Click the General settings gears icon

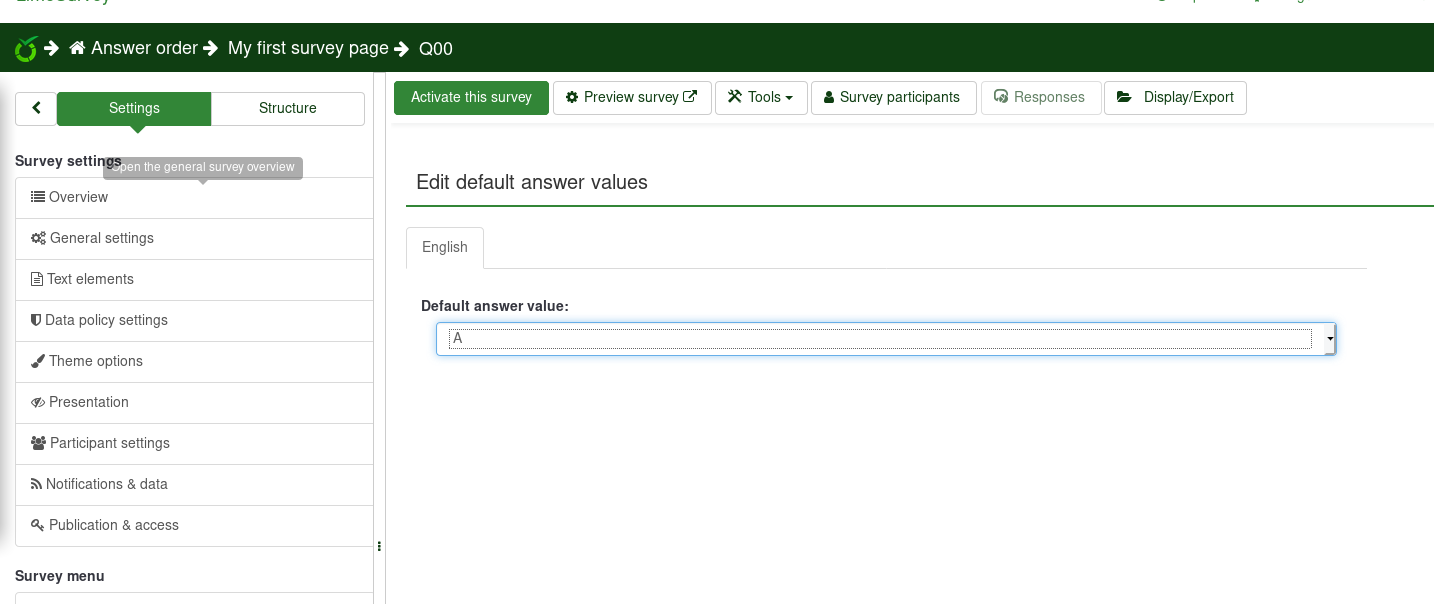(38, 238)
